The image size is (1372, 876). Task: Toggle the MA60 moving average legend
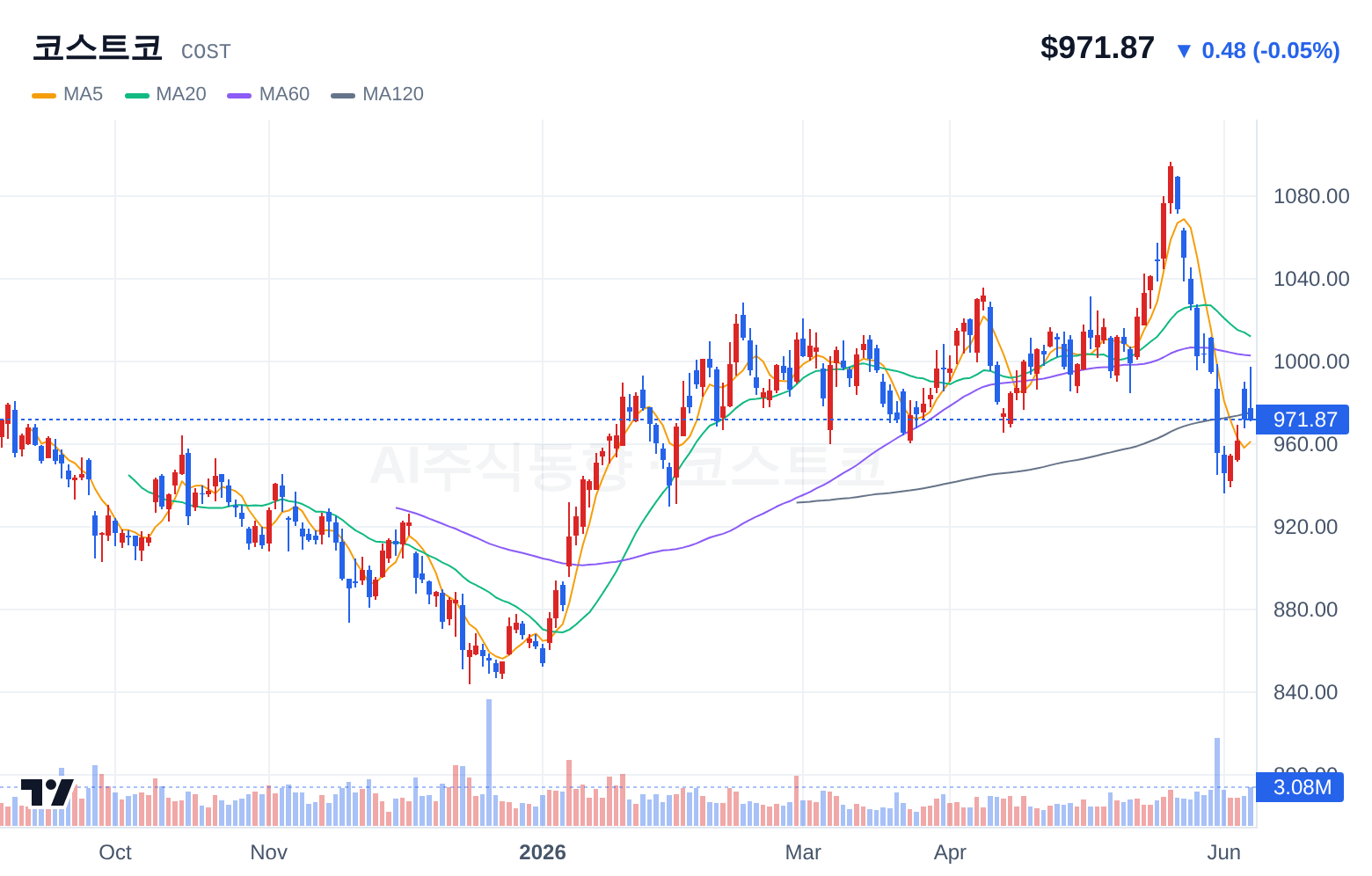(268, 94)
